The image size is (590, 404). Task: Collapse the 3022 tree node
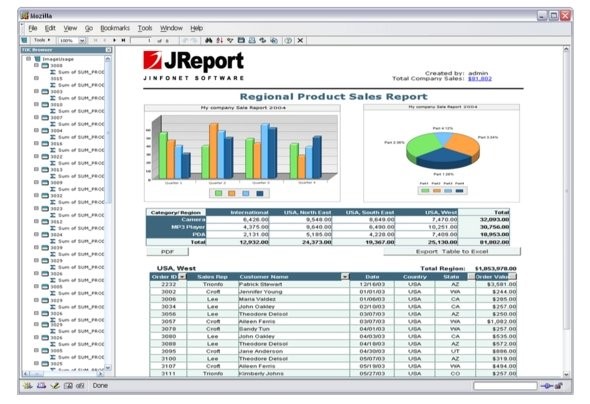pyautogui.click(x=36, y=156)
